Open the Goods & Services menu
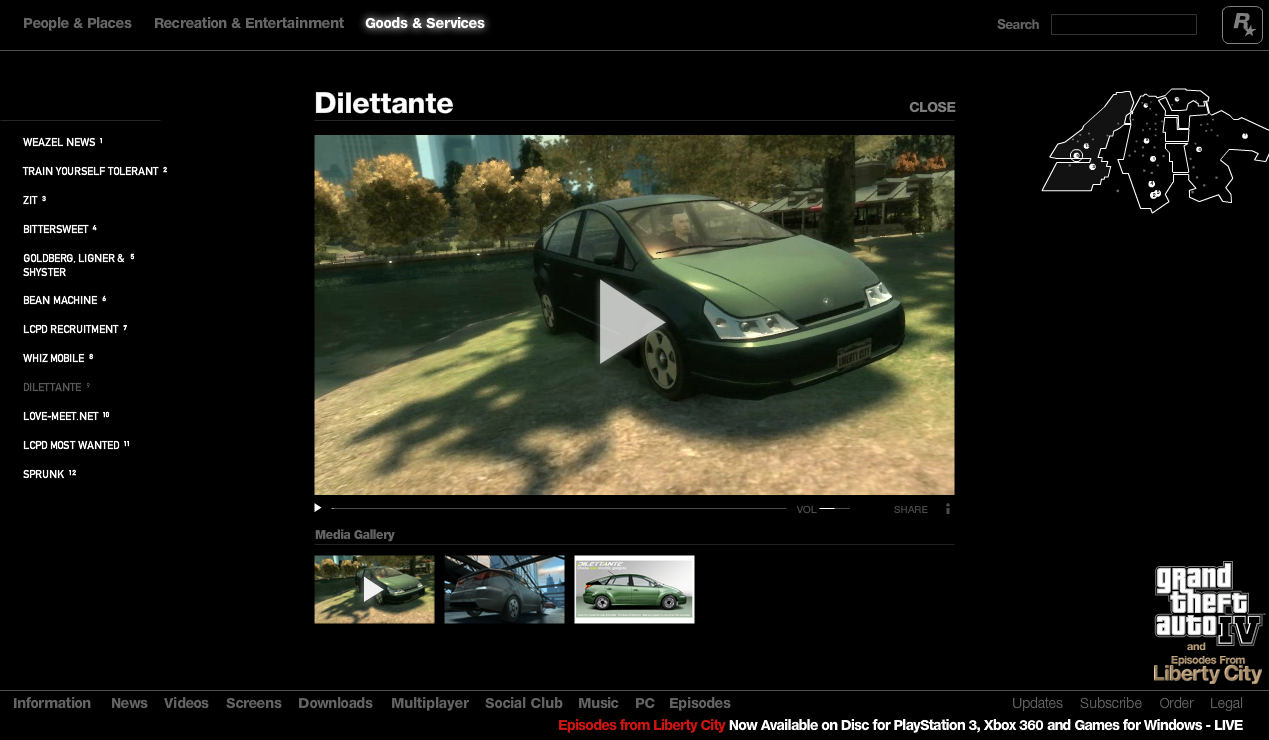Viewport: 1269px width, 740px height. [x=425, y=23]
